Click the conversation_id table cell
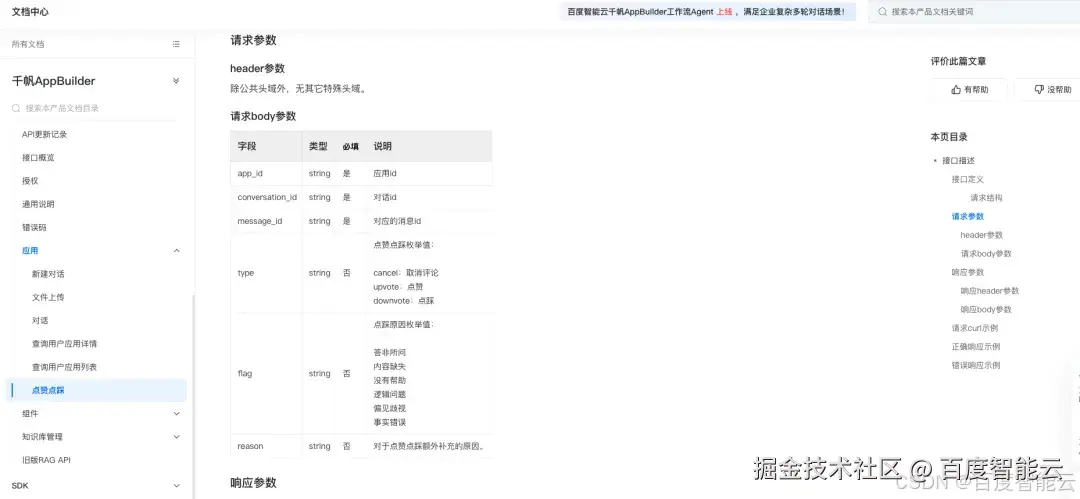 coord(267,197)
